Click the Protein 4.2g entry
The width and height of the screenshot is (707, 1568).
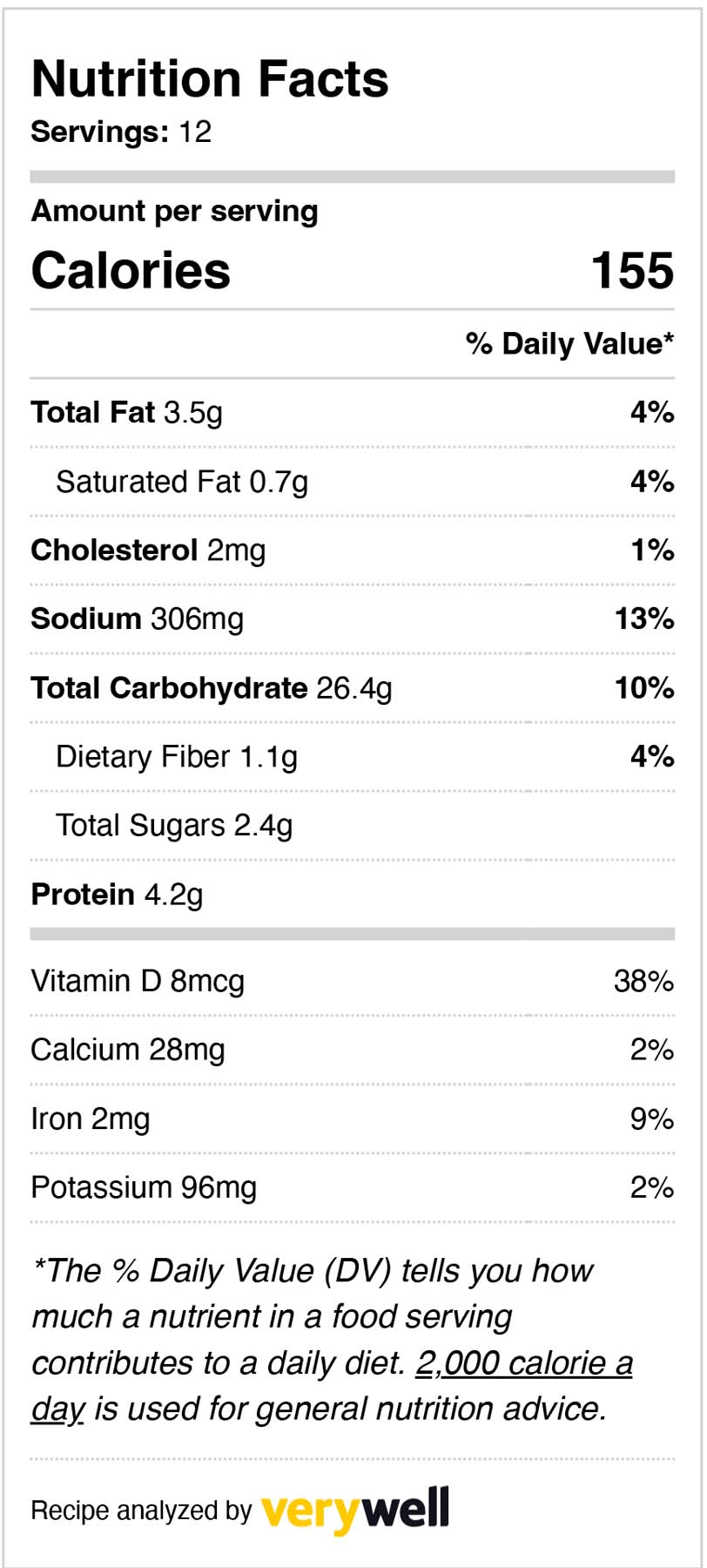click(117, 894)
